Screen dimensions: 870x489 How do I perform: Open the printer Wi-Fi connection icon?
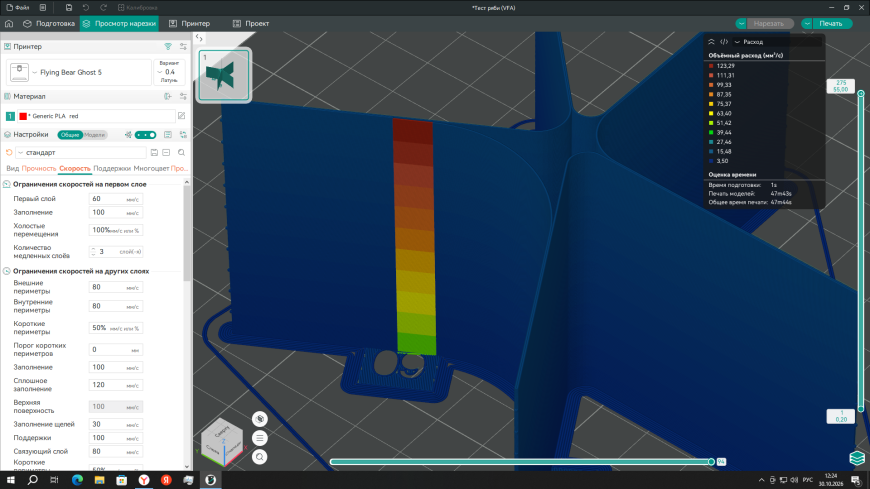pos(168,47)
